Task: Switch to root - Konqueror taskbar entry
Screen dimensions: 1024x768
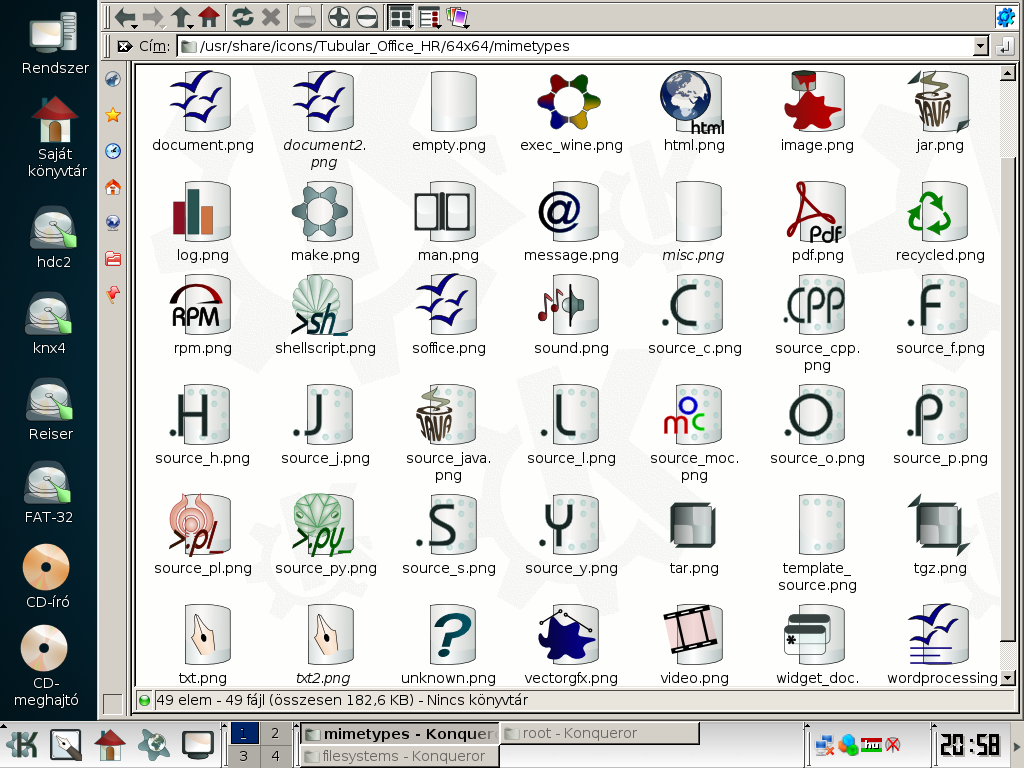Action: pos(599,733)
